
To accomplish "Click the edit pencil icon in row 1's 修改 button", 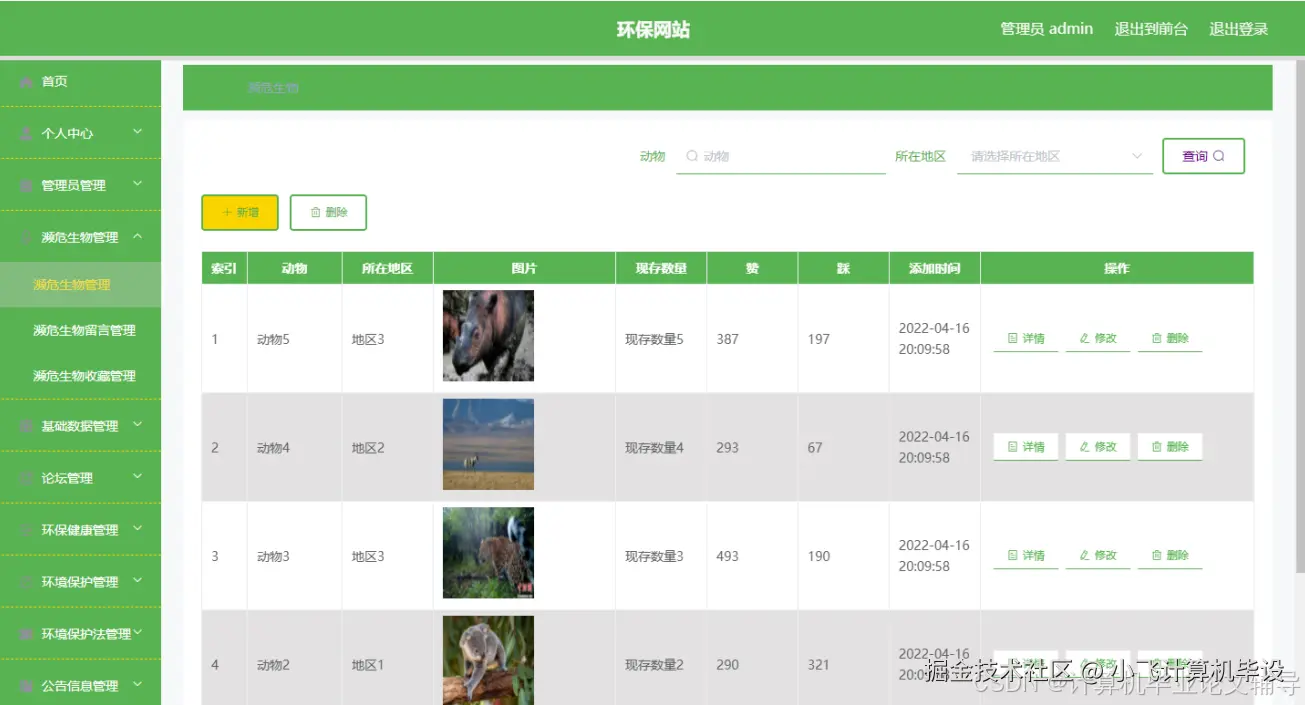I will [x=1083, y=338].
